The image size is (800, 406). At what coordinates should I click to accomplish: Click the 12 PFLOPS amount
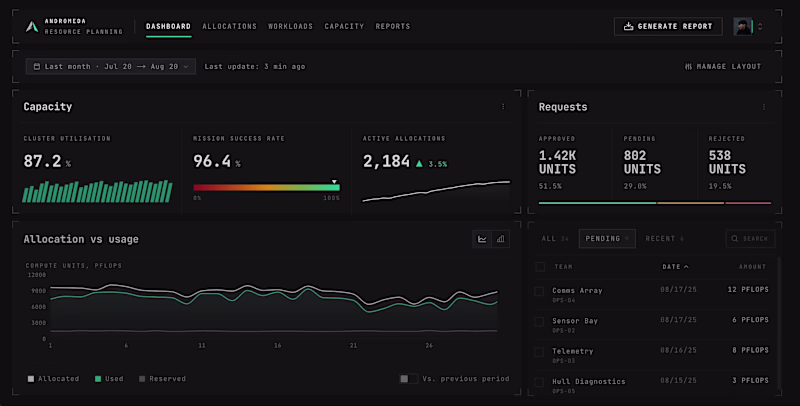pyautogui.click(x=748, y=289)
